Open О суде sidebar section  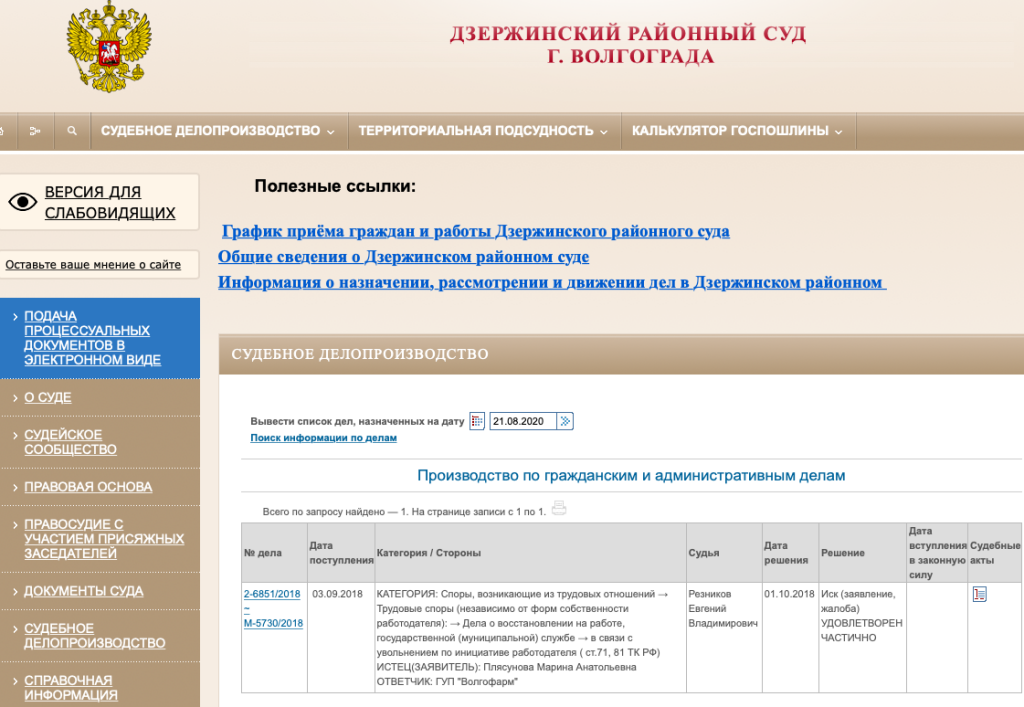(47, 398)
